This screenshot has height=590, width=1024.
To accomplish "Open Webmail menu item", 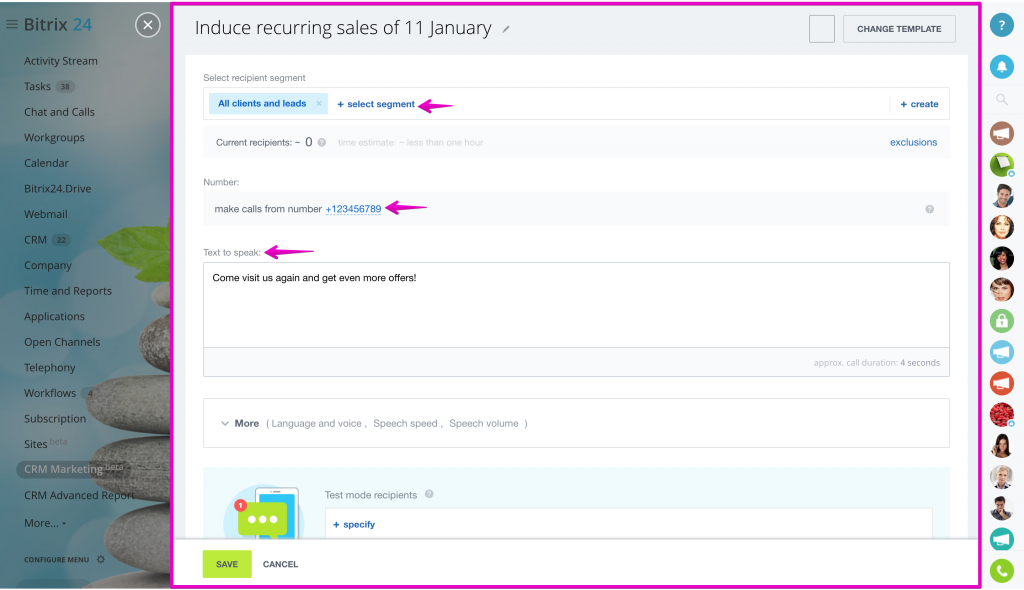I will pos(46,214).
